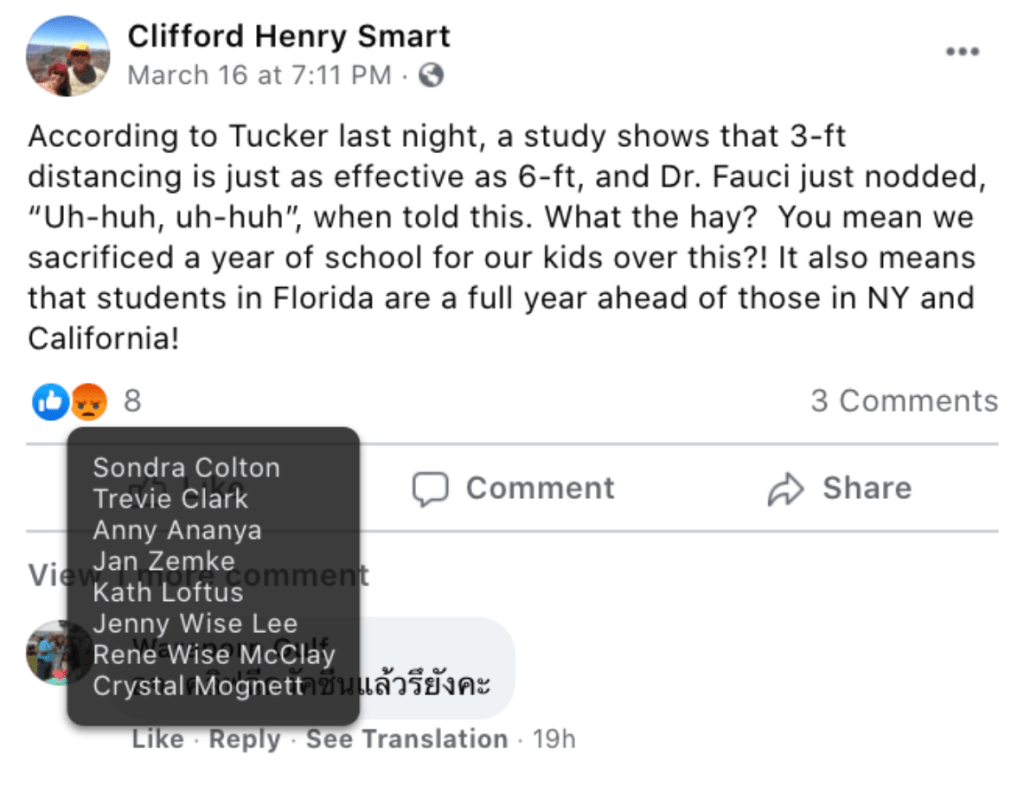Viewport: 1024px width, 799px height.
Task: Click the March 16 at 7:11 PM timestamp
Action: 260,75
